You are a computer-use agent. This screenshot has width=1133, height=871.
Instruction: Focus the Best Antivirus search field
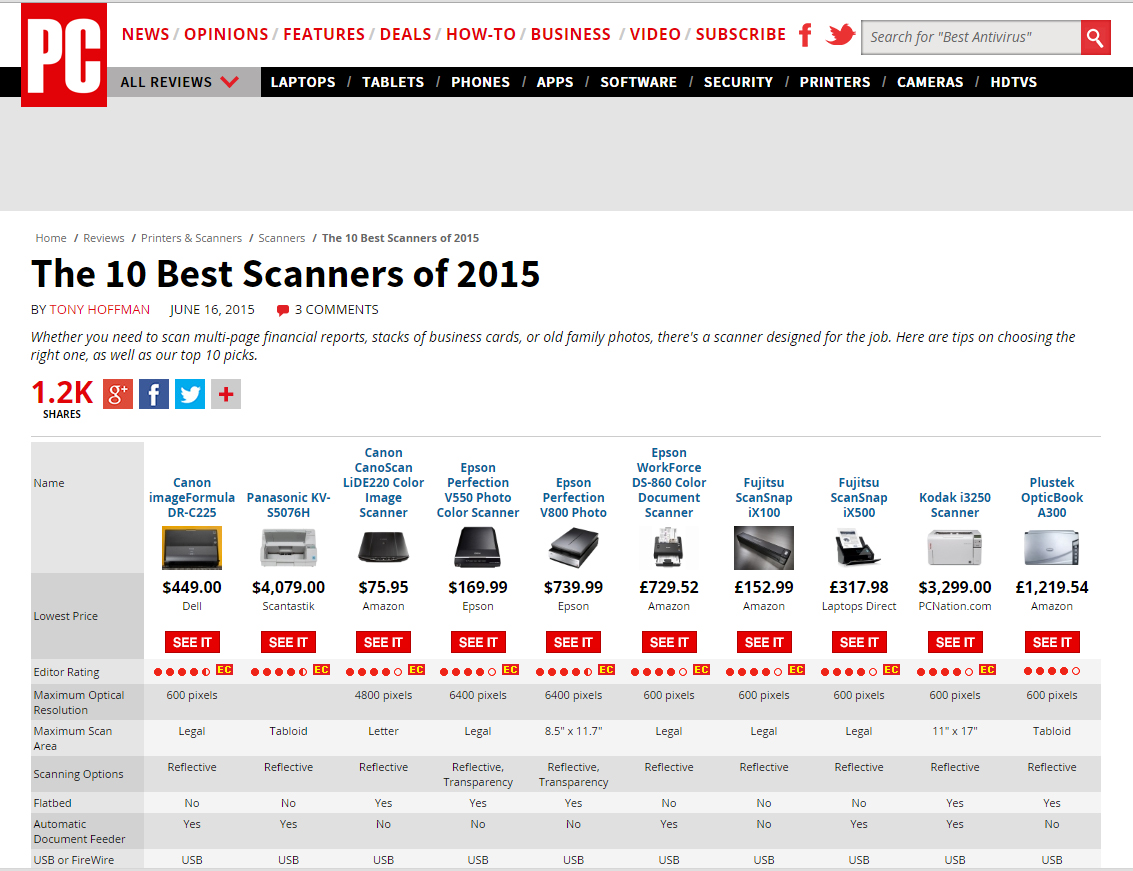click(971, 38)
